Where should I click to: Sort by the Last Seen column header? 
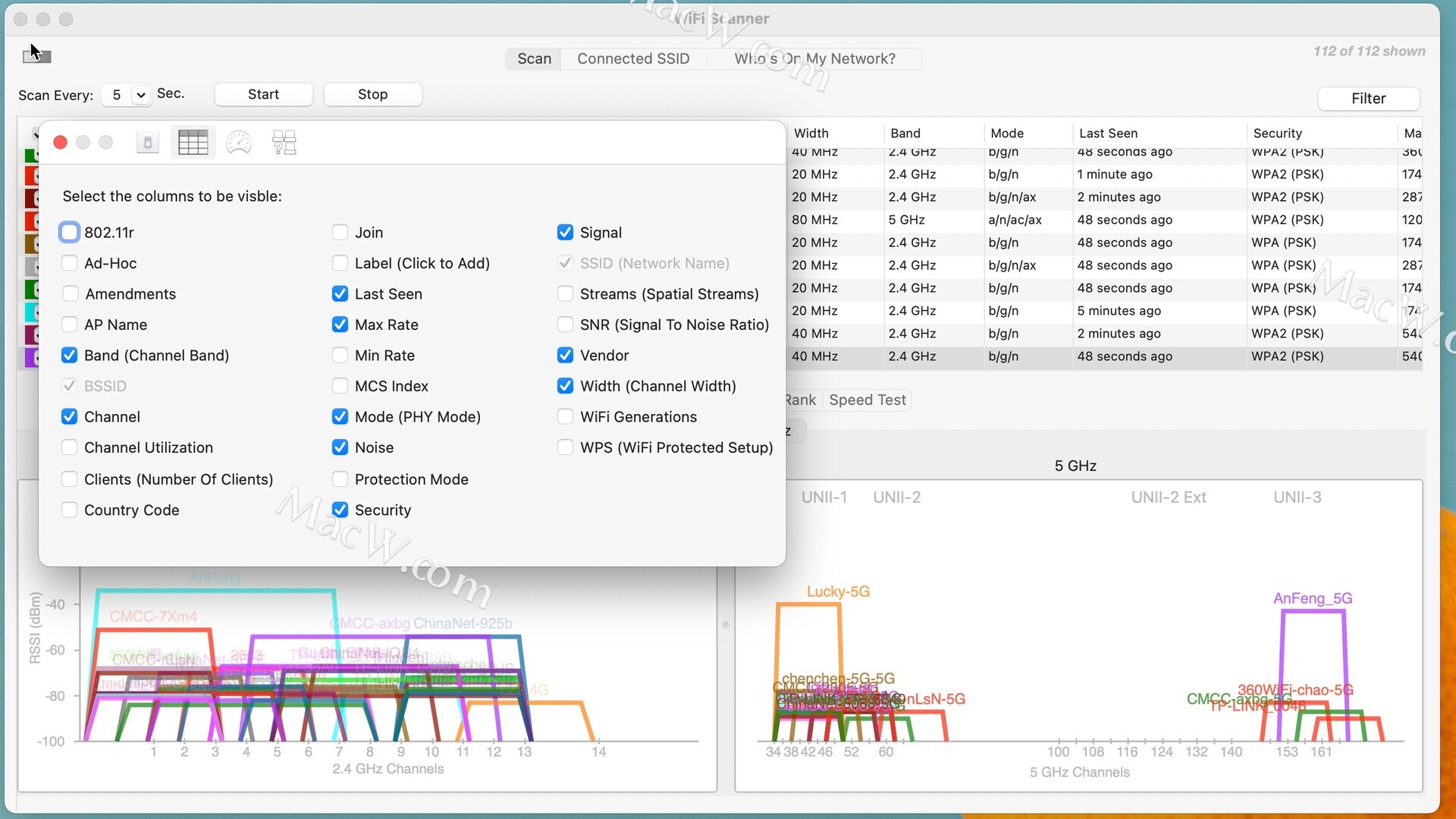[1108, 133]
